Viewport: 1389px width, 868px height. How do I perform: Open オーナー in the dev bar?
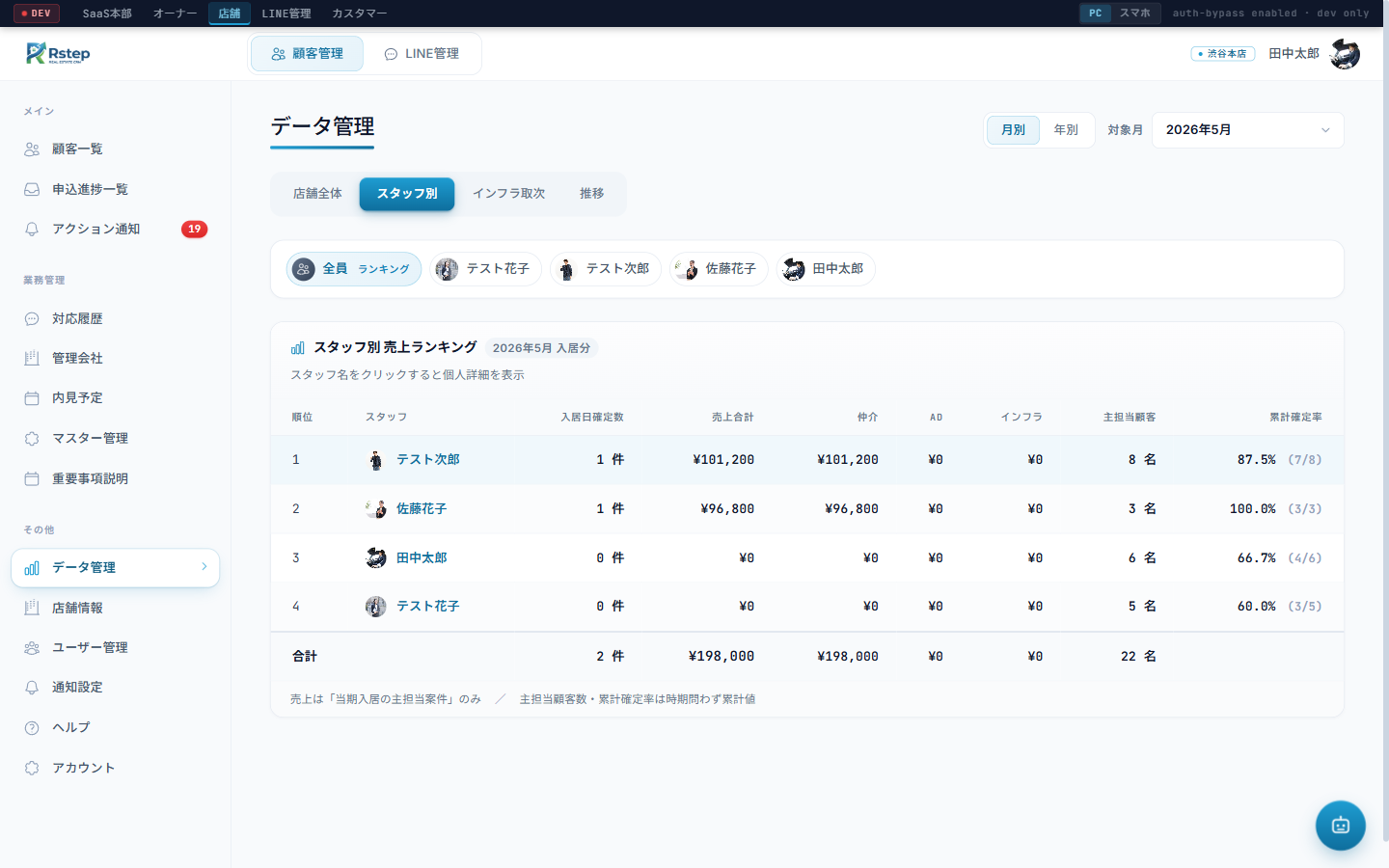(175, 14)
